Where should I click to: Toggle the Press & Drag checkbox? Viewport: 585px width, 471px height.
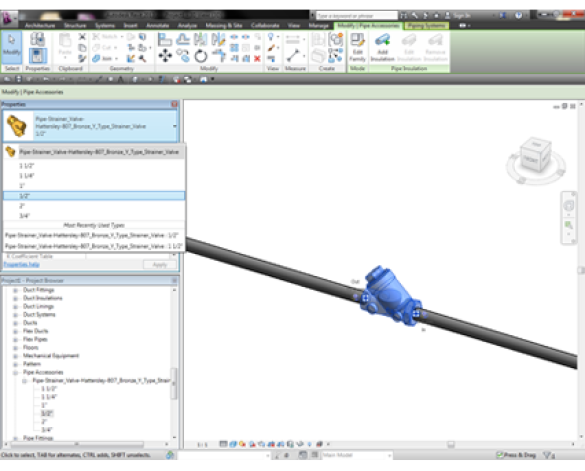pos(500,455)
